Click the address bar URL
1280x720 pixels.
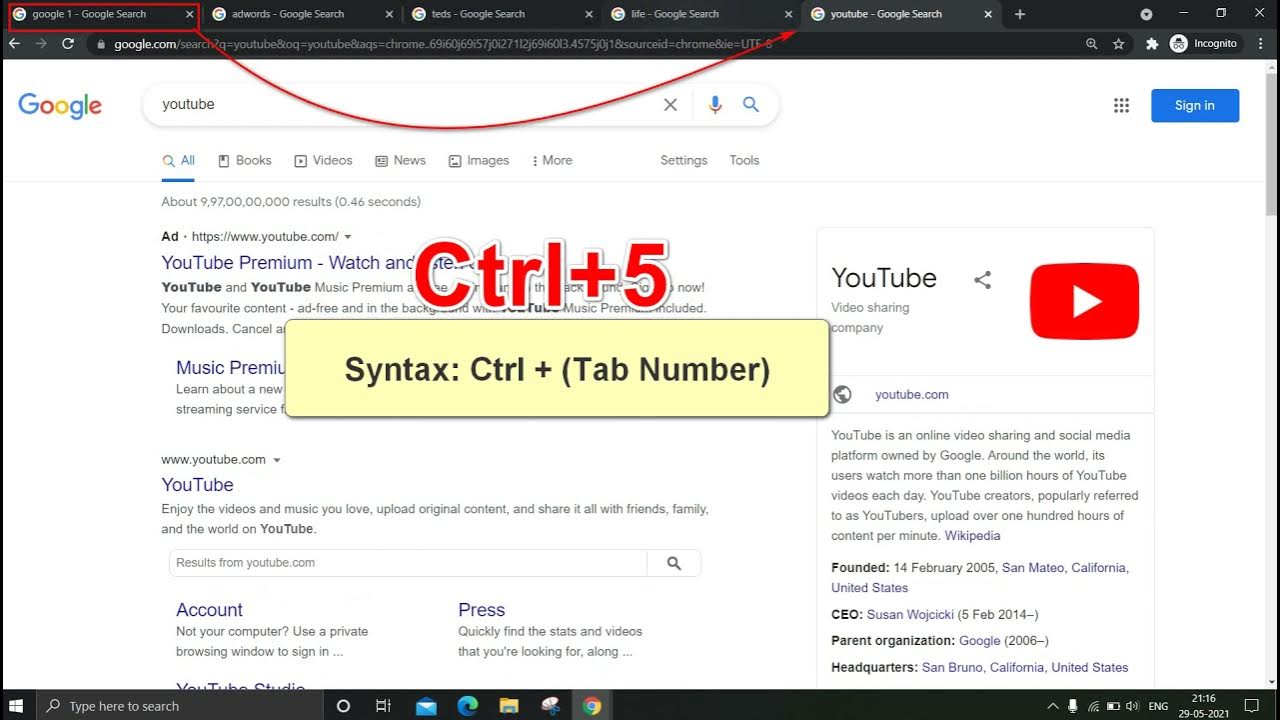443,45
